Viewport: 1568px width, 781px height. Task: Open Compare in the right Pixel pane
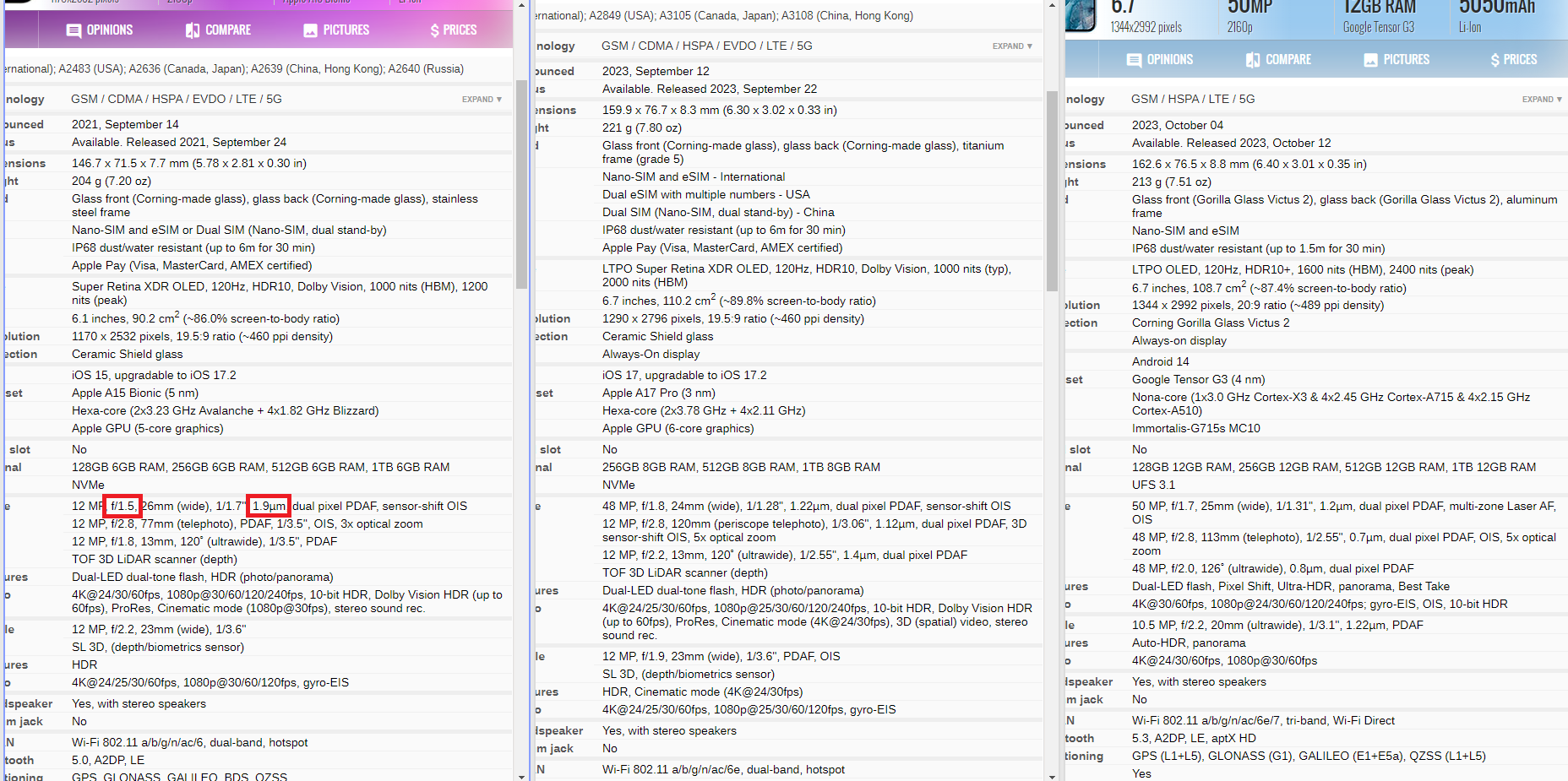point(1278,60)
